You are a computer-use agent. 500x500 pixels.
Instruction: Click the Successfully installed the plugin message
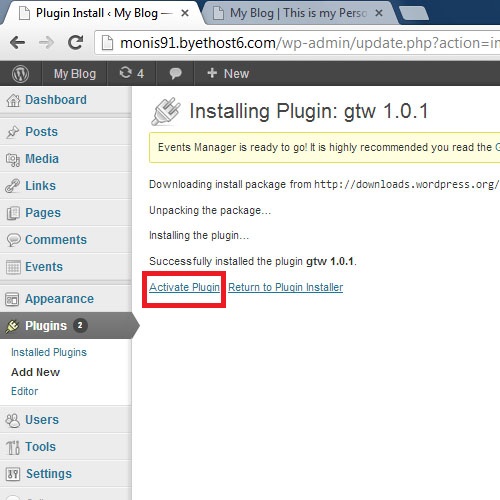point(253,261)
